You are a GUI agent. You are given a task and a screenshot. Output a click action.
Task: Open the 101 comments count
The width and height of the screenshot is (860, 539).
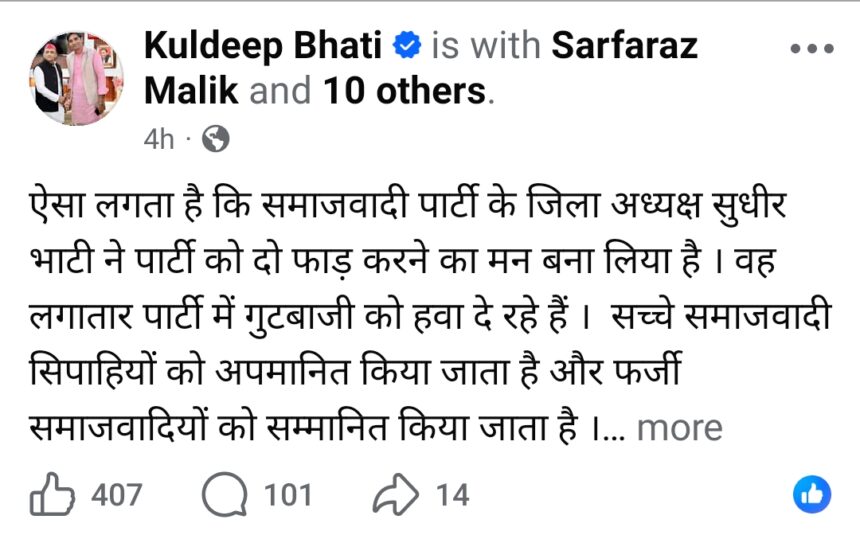(x=288, y=495)
